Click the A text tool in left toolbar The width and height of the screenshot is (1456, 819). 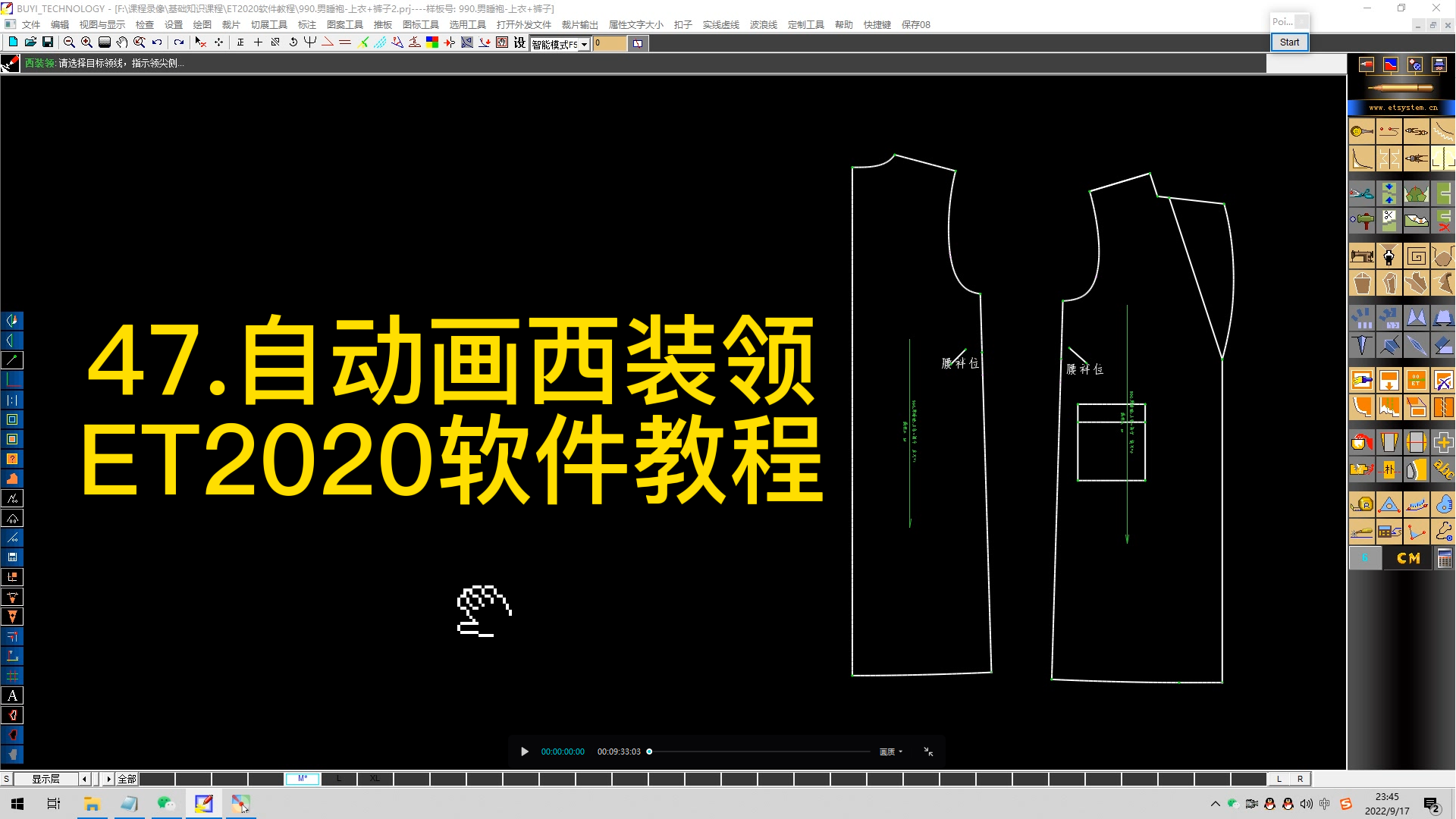click(x=13, y=695)
